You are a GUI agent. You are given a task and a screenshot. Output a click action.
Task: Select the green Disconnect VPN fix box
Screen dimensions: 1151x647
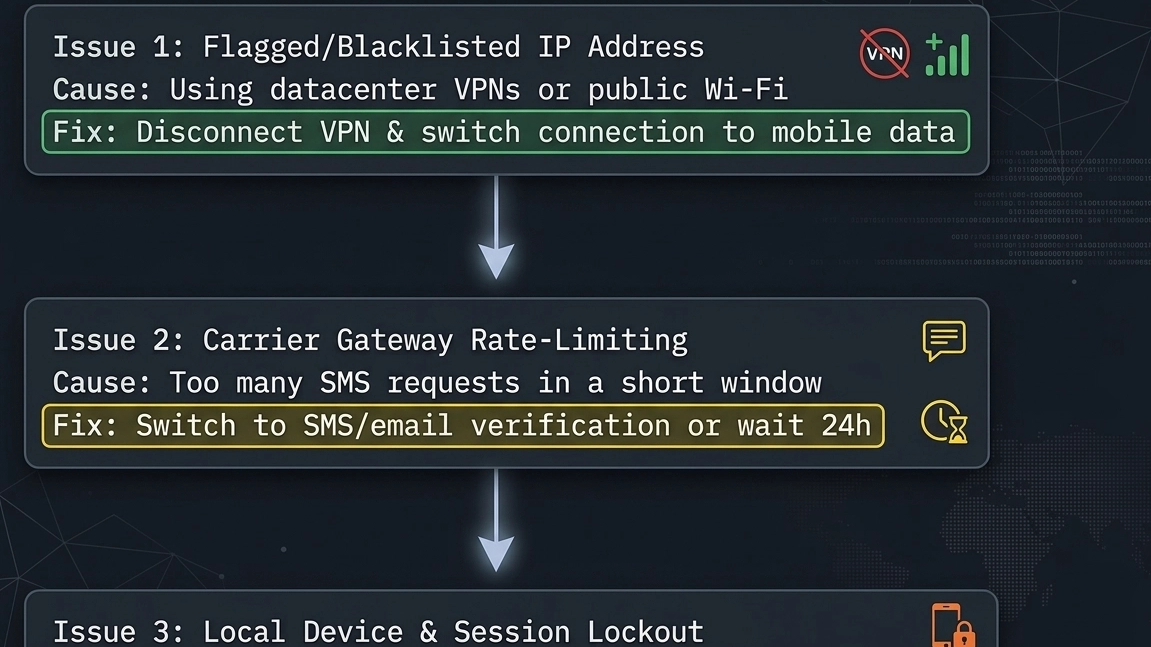coord(506,132)
